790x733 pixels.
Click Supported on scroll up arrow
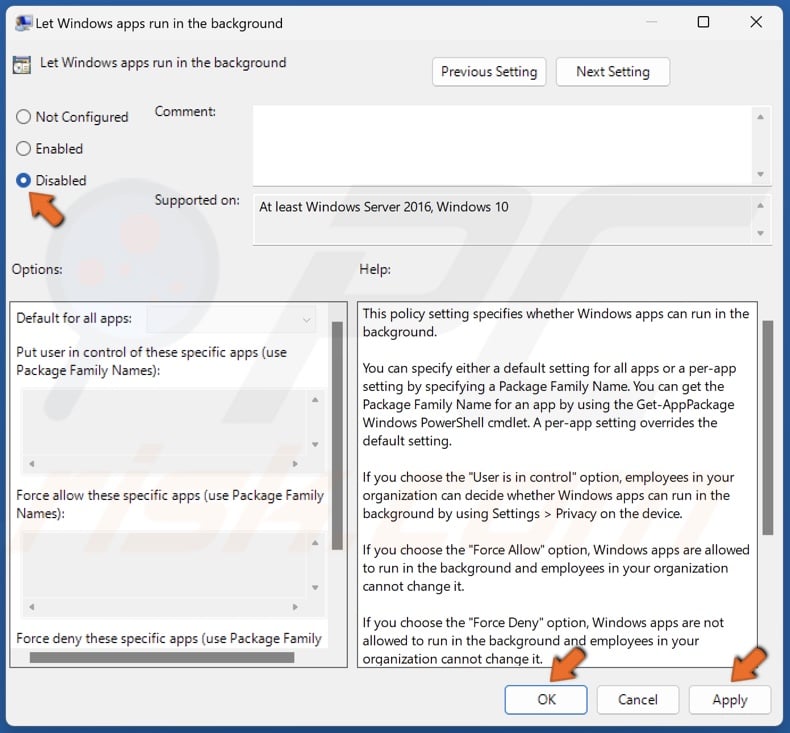[760, 206]
